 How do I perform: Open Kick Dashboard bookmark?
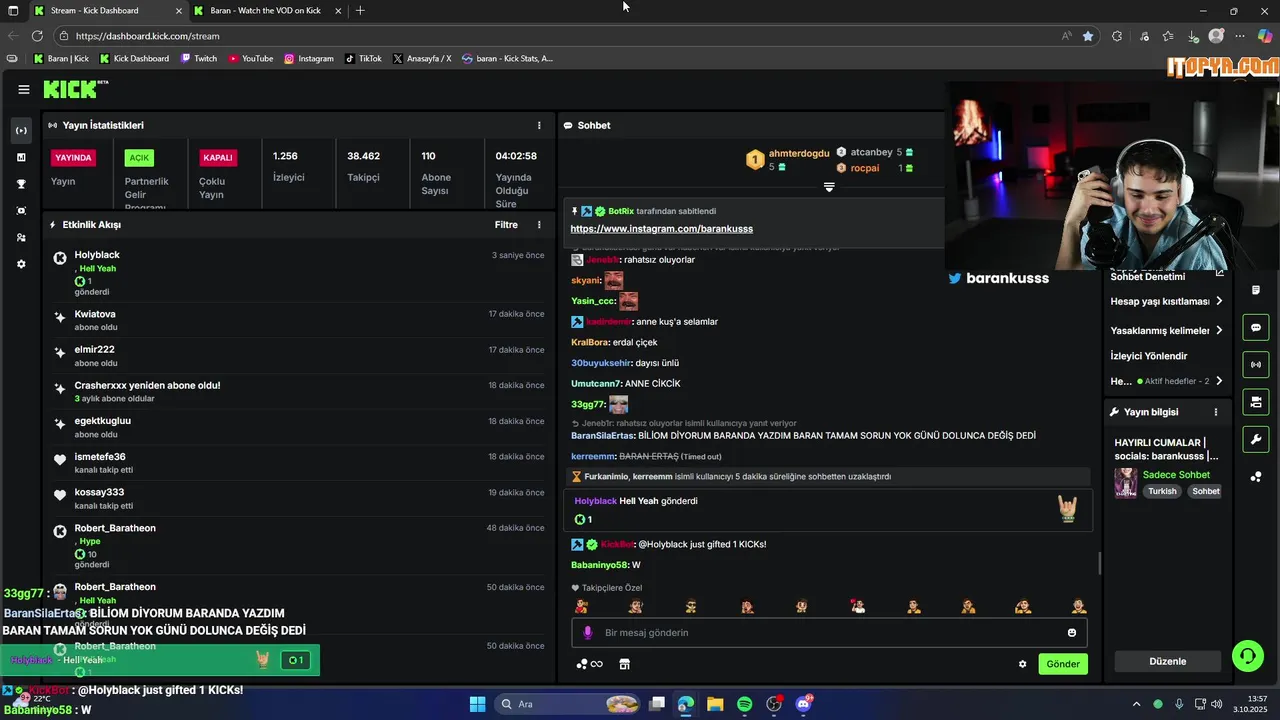134,59
